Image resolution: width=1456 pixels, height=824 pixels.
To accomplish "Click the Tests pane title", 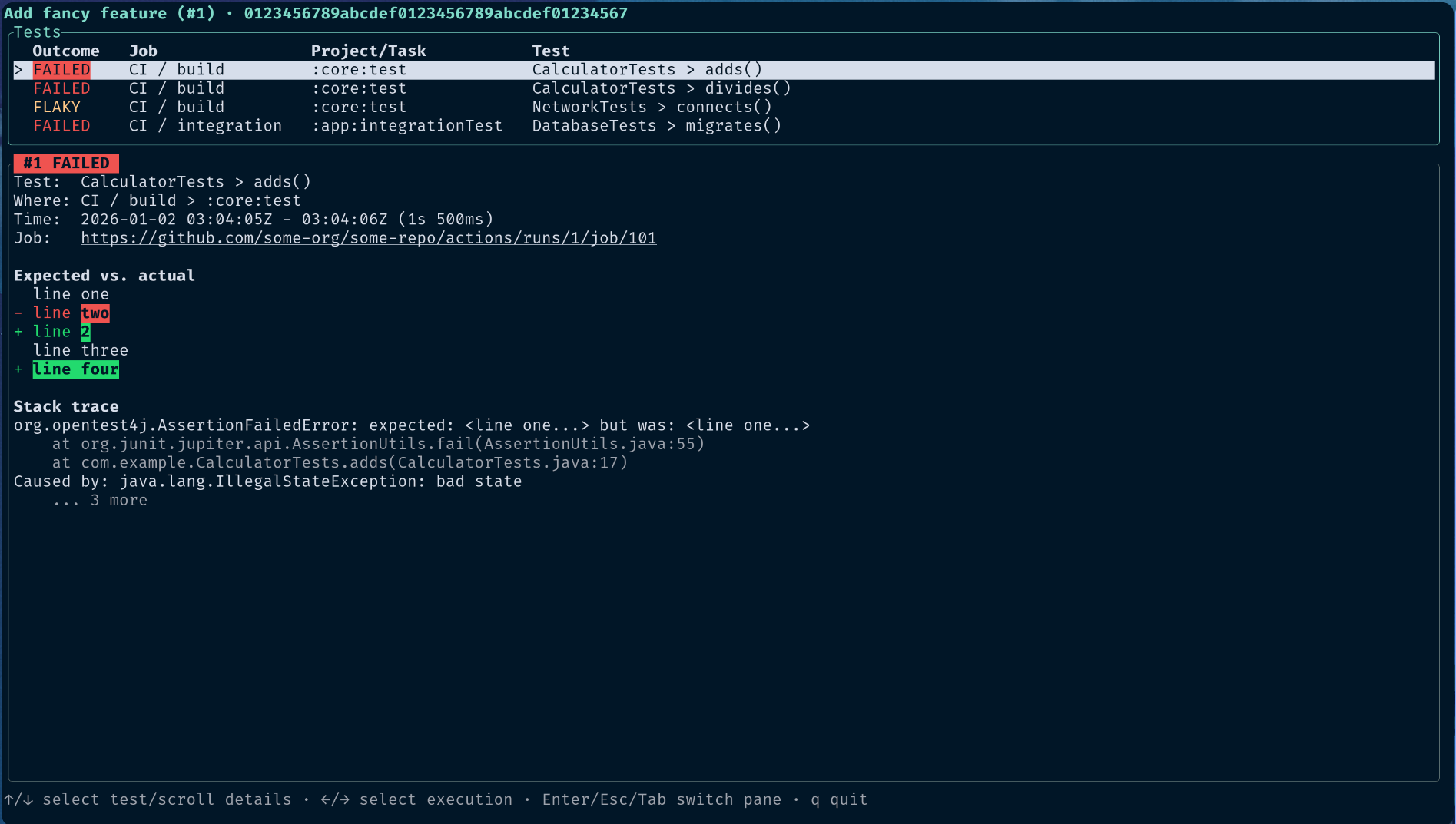I will point(37,32).
